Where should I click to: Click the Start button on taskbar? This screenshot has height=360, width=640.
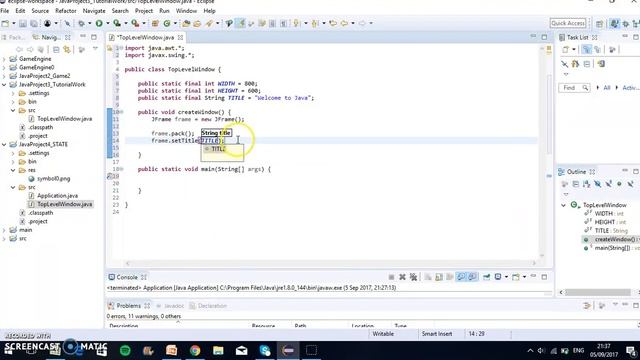pyautogui.click(x=9, y=350)
